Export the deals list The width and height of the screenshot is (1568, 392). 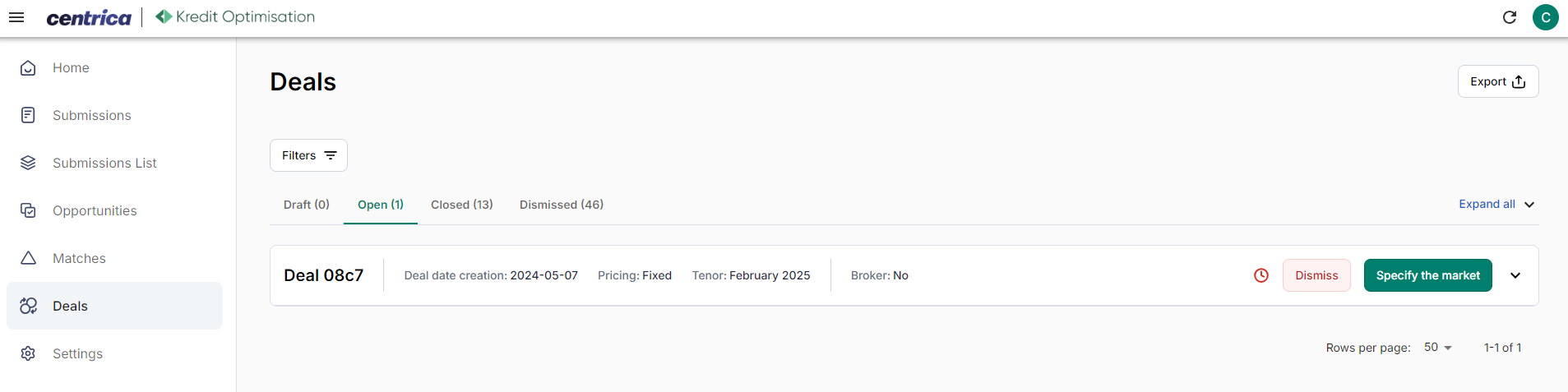[x=1498, y=81]
